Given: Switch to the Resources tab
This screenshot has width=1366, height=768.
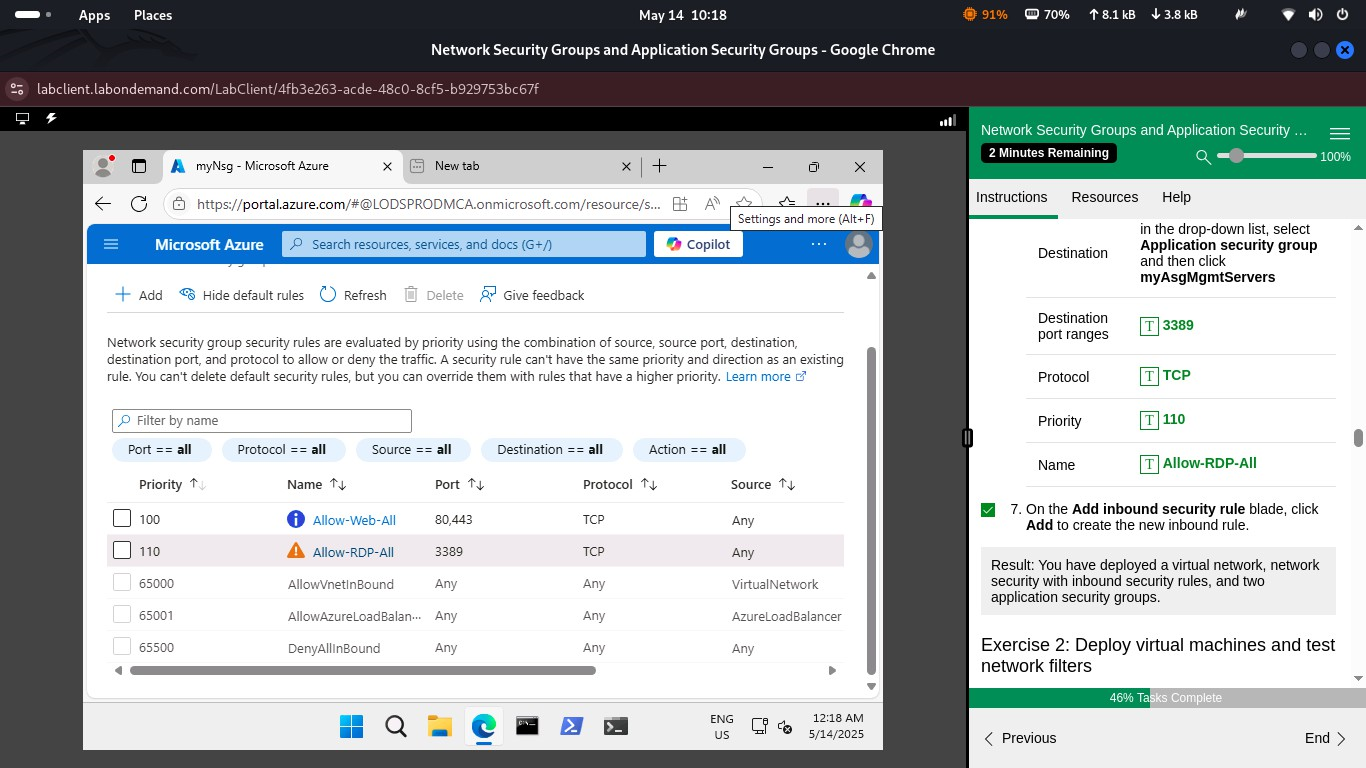Looking at the screenshot, I should (1104, 197).
